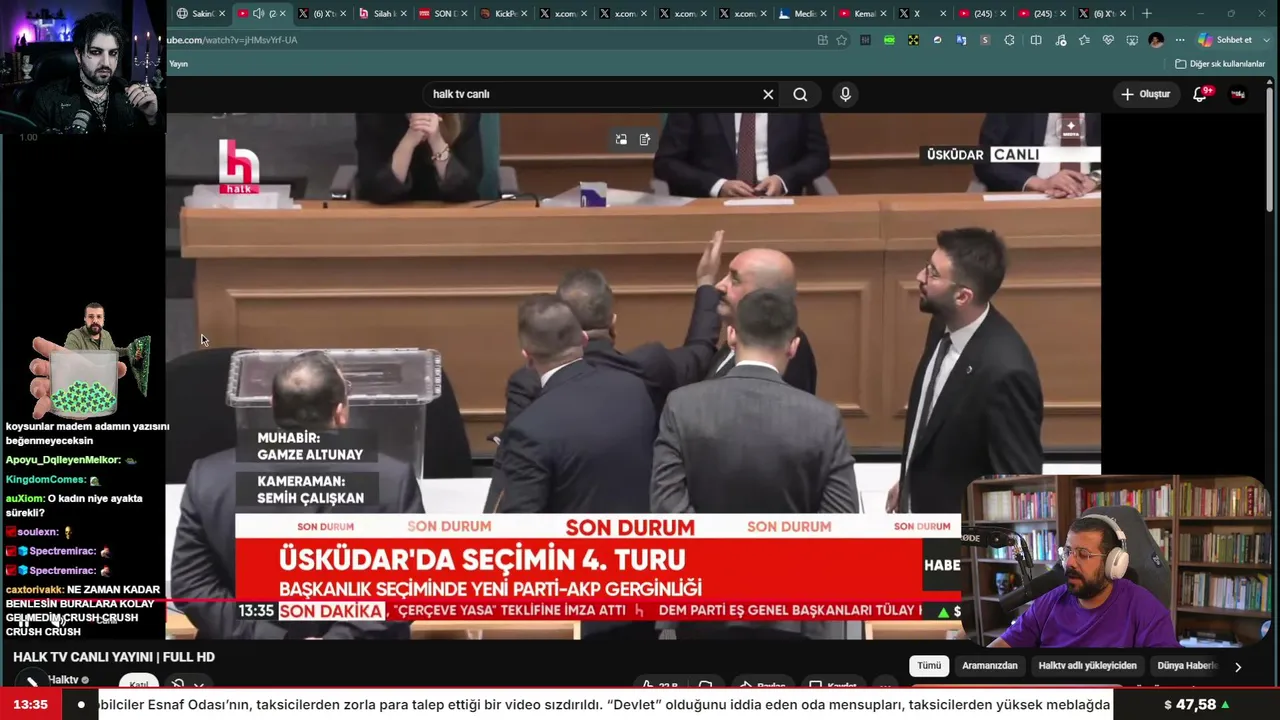The image size is (1280, 720).
Task: Open the S extension icon in toolbar
Action: point(985,40)
